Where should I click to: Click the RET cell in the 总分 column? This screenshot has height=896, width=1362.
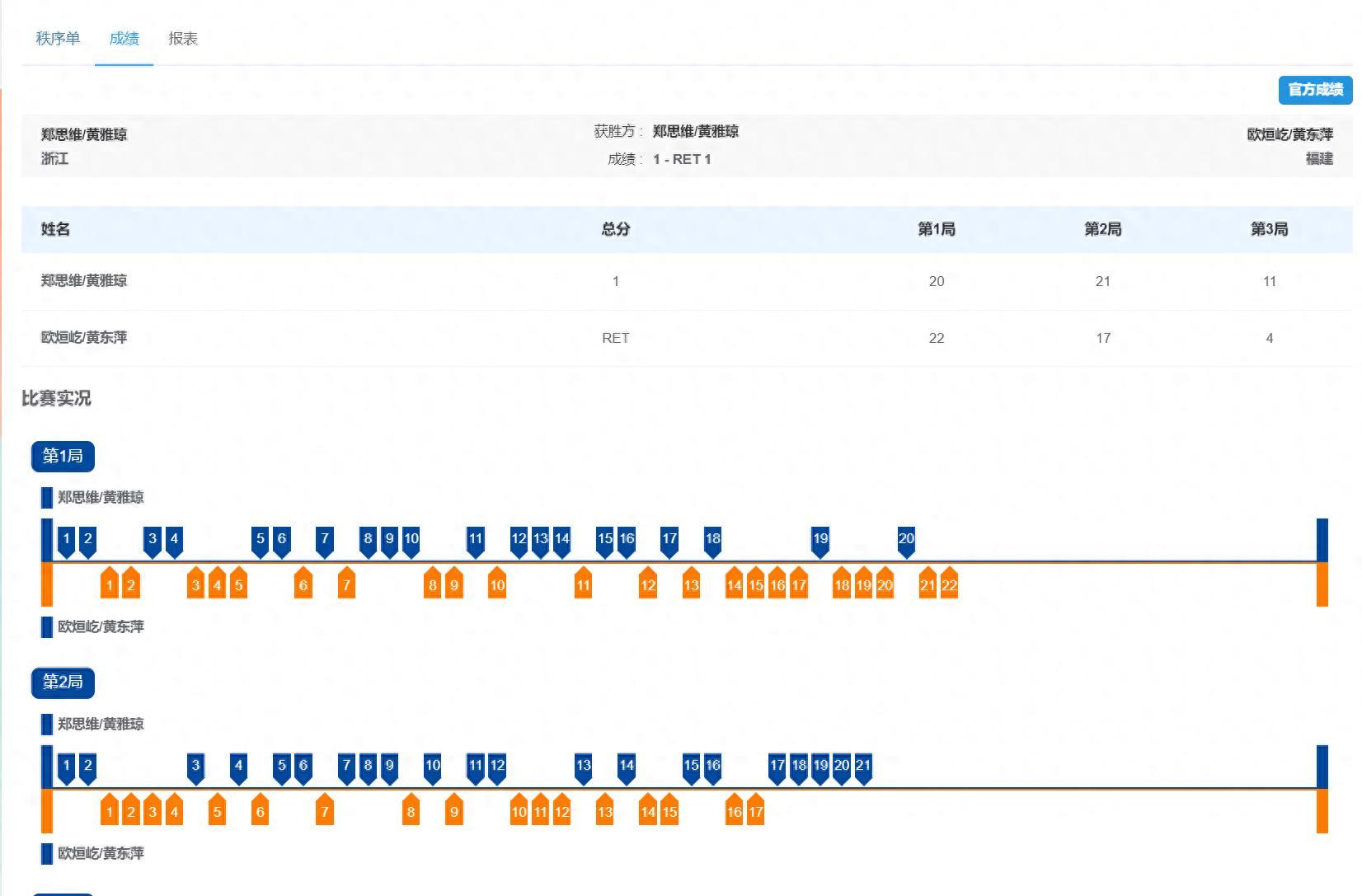pyautogui.click(x=615, y=338)
